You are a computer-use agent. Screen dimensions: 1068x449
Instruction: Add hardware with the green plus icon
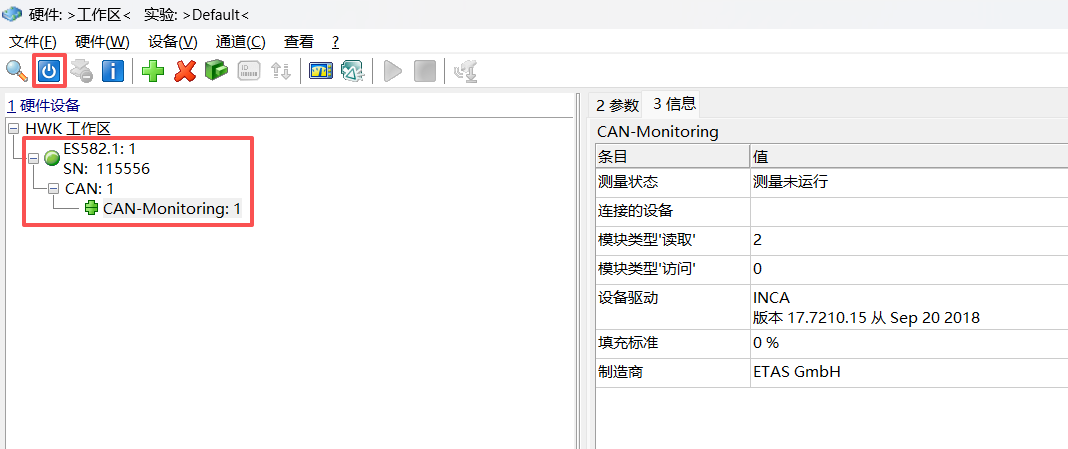(x=153, y=71)
